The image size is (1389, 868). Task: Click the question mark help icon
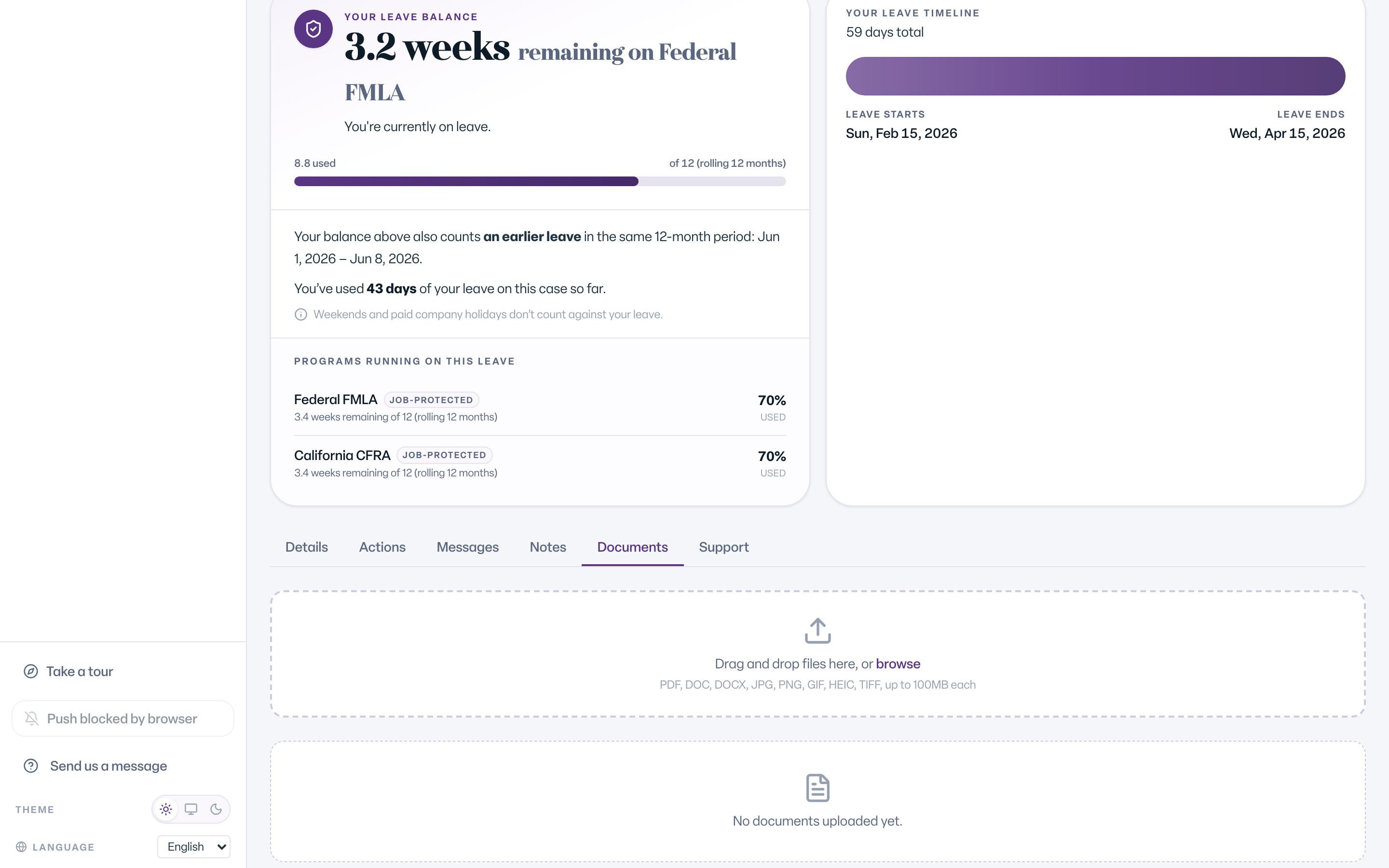[x=31, y=766]
